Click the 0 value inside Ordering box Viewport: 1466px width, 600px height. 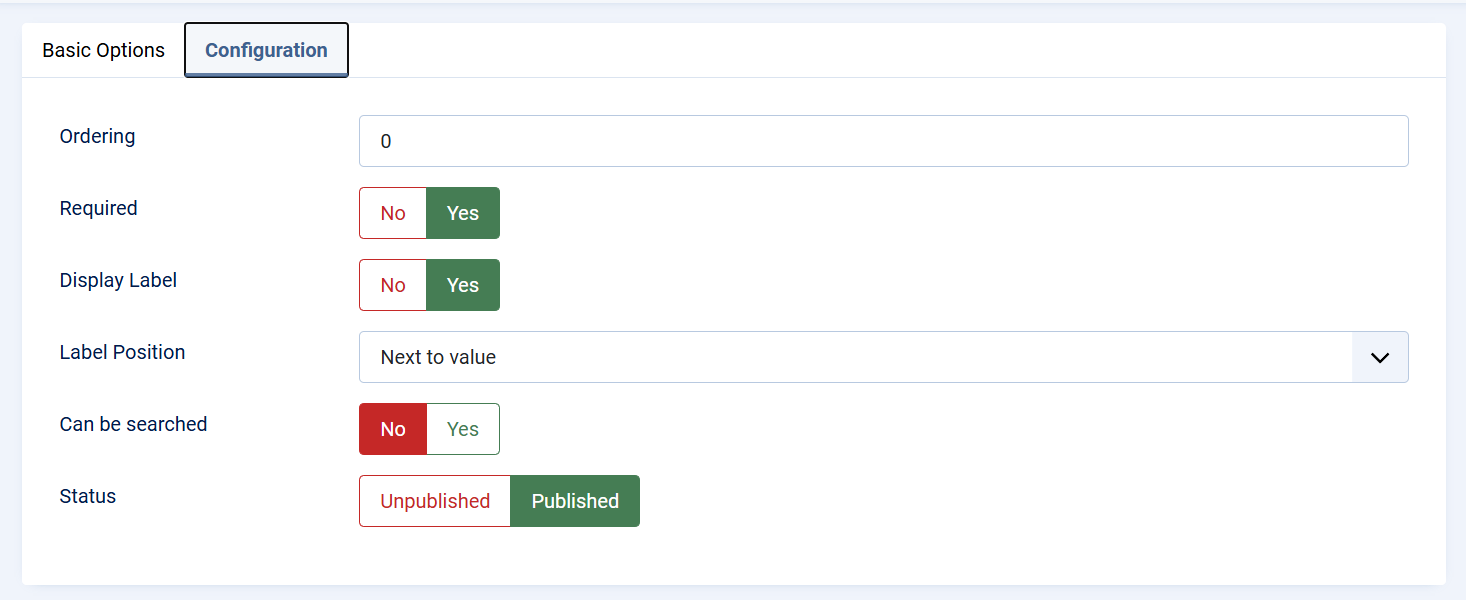click(386, 142)
